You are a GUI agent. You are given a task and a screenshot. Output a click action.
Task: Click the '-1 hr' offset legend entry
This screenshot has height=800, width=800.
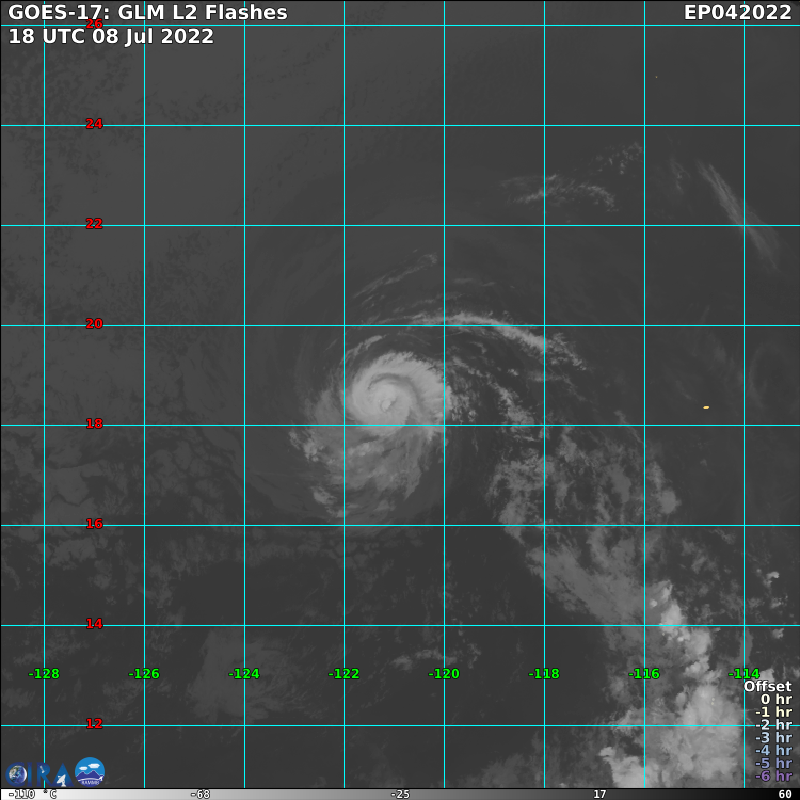(774, 712)
